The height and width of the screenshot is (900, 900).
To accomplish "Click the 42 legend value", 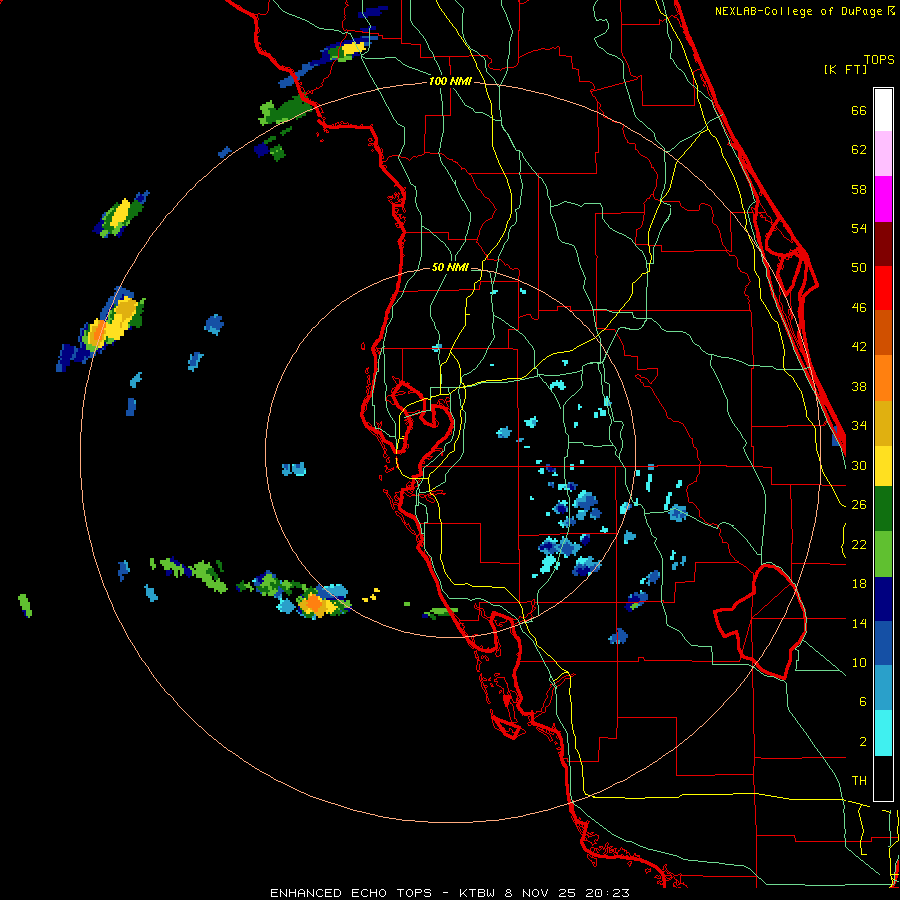I will click(859, 347).
